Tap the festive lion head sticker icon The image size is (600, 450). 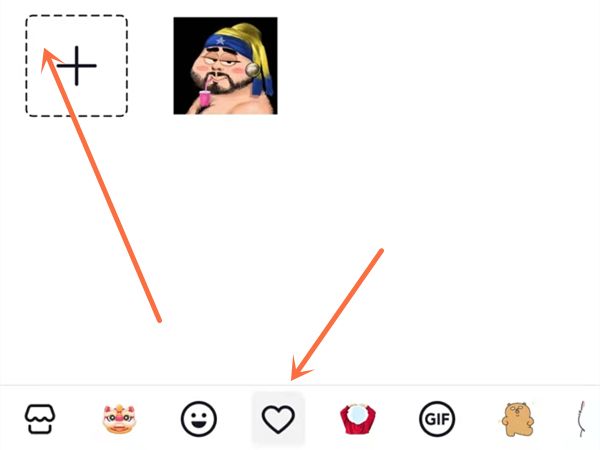click(x=119, y=419)
